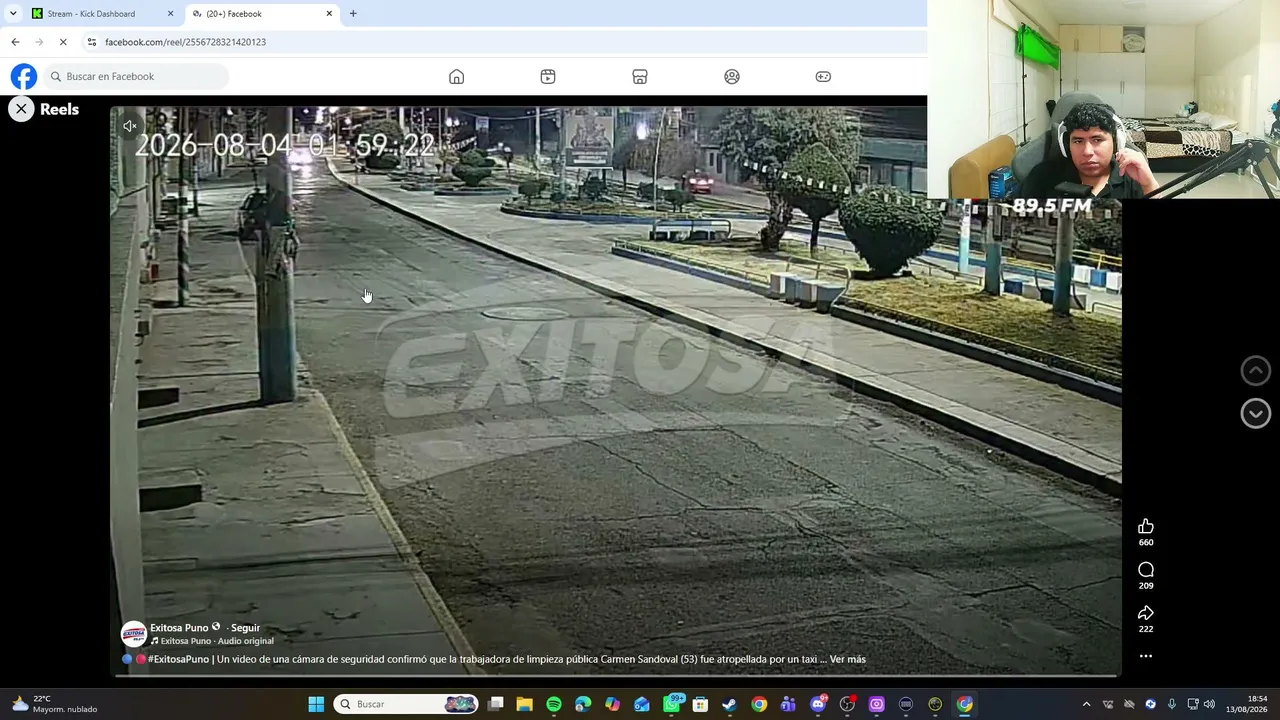Screen dimensions: 1280x720
Task: Follow Exitosa Puno with Seguir
Action: point(245,628)
